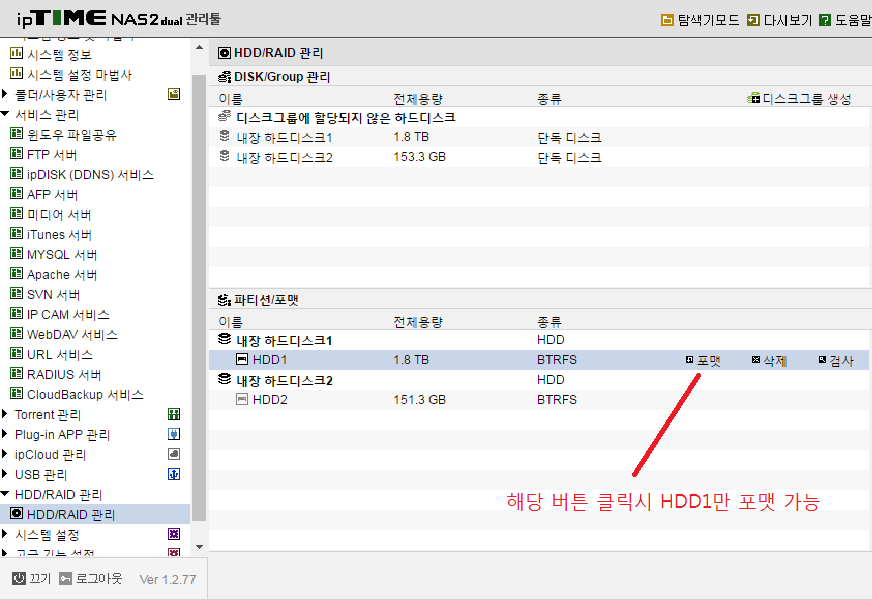The width and height of the screenshot is (872, 600).
Task: Click 삭제 delete button for HDD1
Action: (x=769, y=360)
